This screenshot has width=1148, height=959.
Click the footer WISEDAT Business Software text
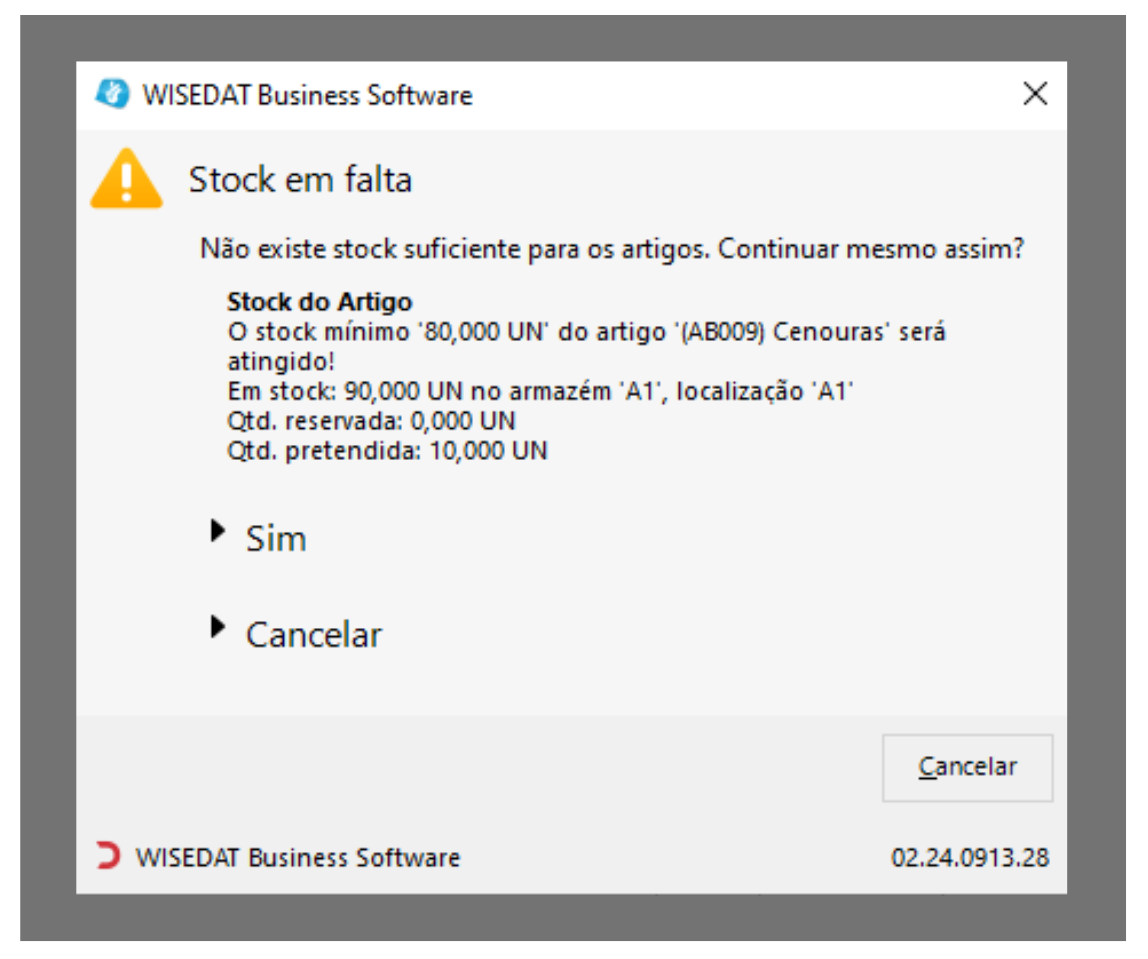click(297, 858)
